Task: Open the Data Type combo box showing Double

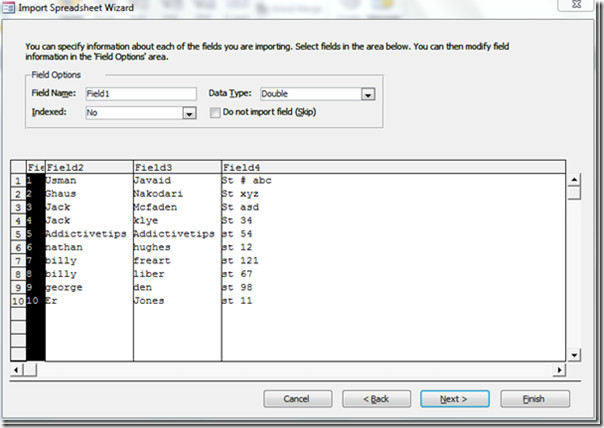Action: pyautogui.click(x=318, y=94)
